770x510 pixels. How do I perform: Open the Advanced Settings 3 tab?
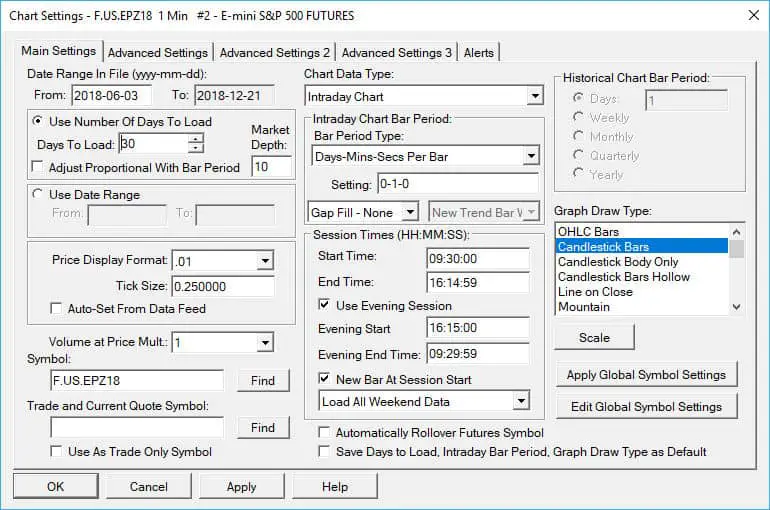(396, 53)
